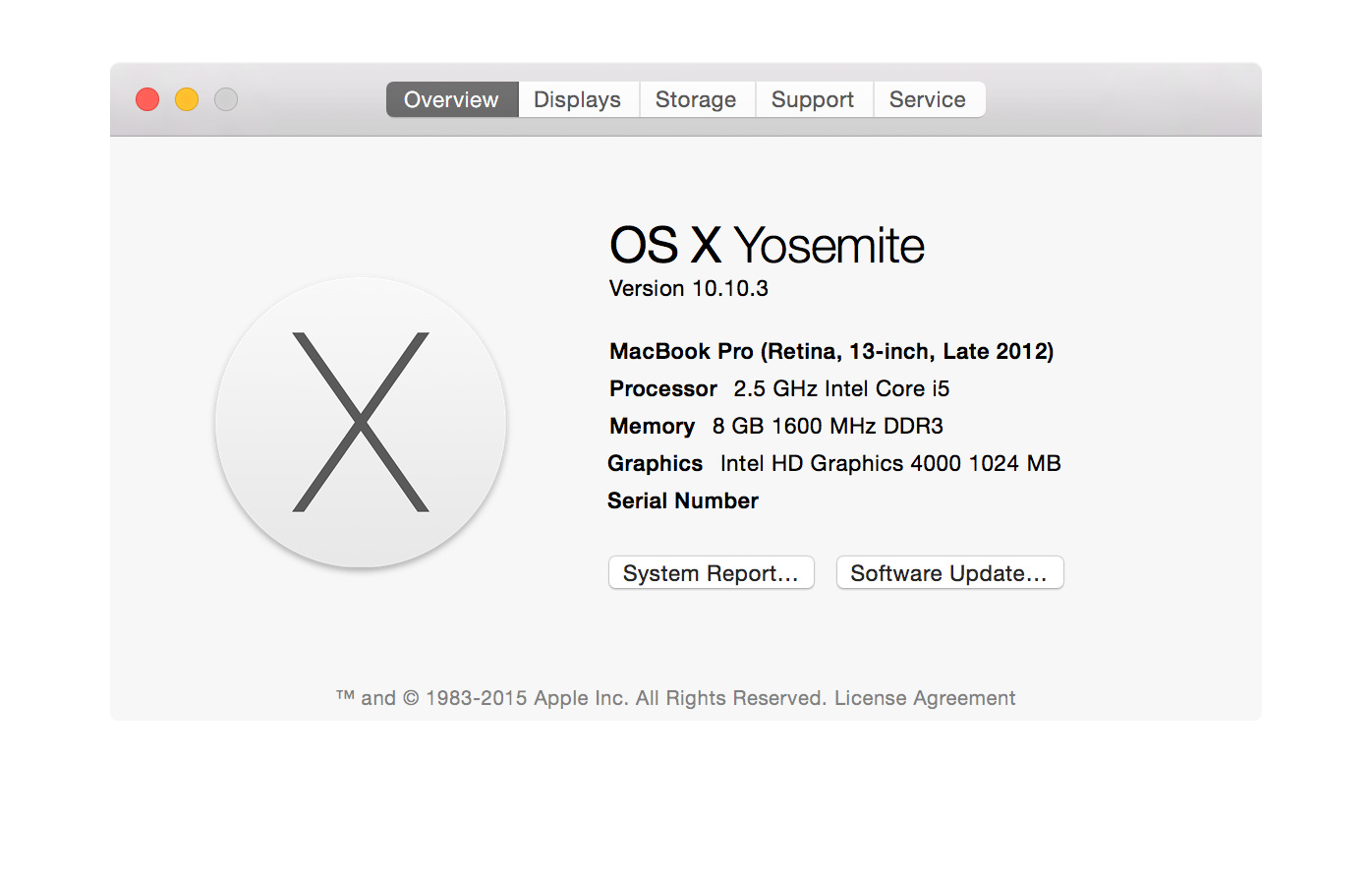Select the Overview tab
This screenshot has height=879, width=1372.
(451, 99)
